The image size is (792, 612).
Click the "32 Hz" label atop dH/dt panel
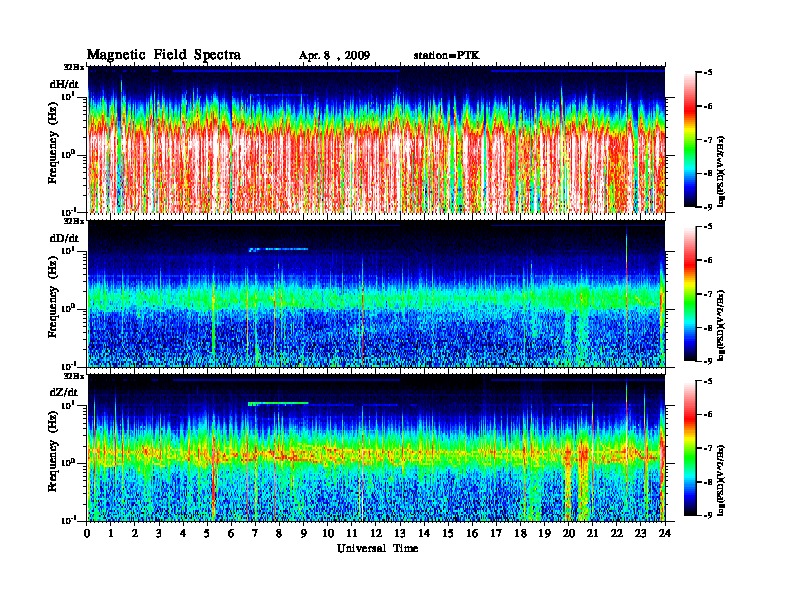74,67
